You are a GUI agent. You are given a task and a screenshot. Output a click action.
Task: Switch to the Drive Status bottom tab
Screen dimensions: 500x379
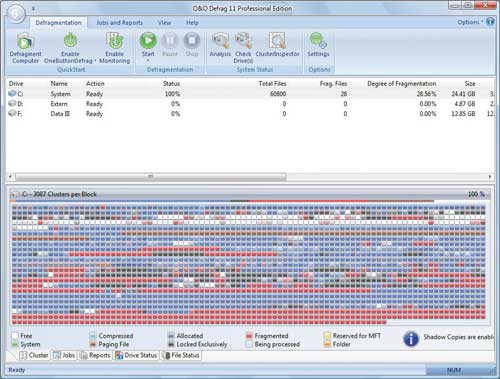click(x=136, y=355)
